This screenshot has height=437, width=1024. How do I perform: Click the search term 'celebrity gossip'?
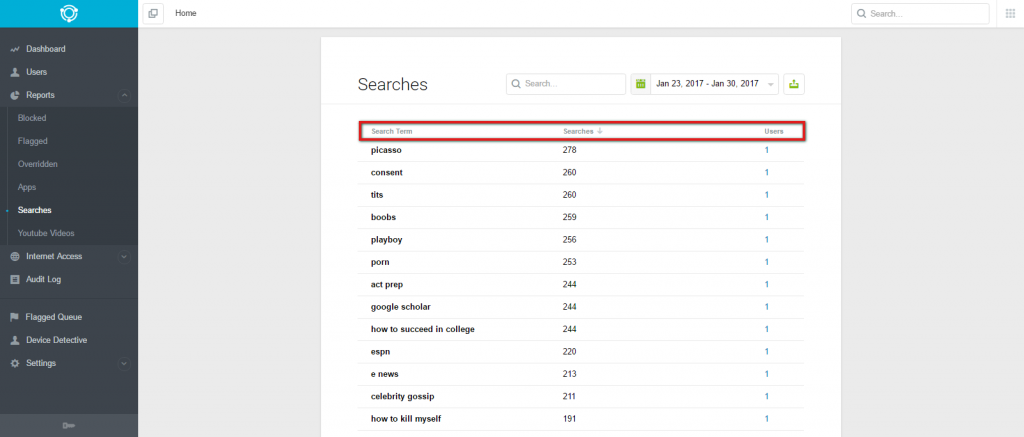point(402,397)
